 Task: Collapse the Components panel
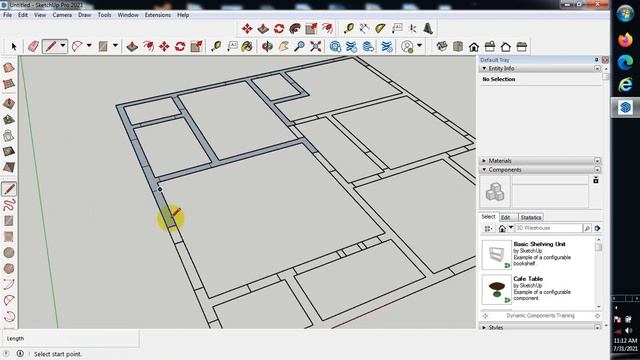pyautogui.click(x=484, y=169)
